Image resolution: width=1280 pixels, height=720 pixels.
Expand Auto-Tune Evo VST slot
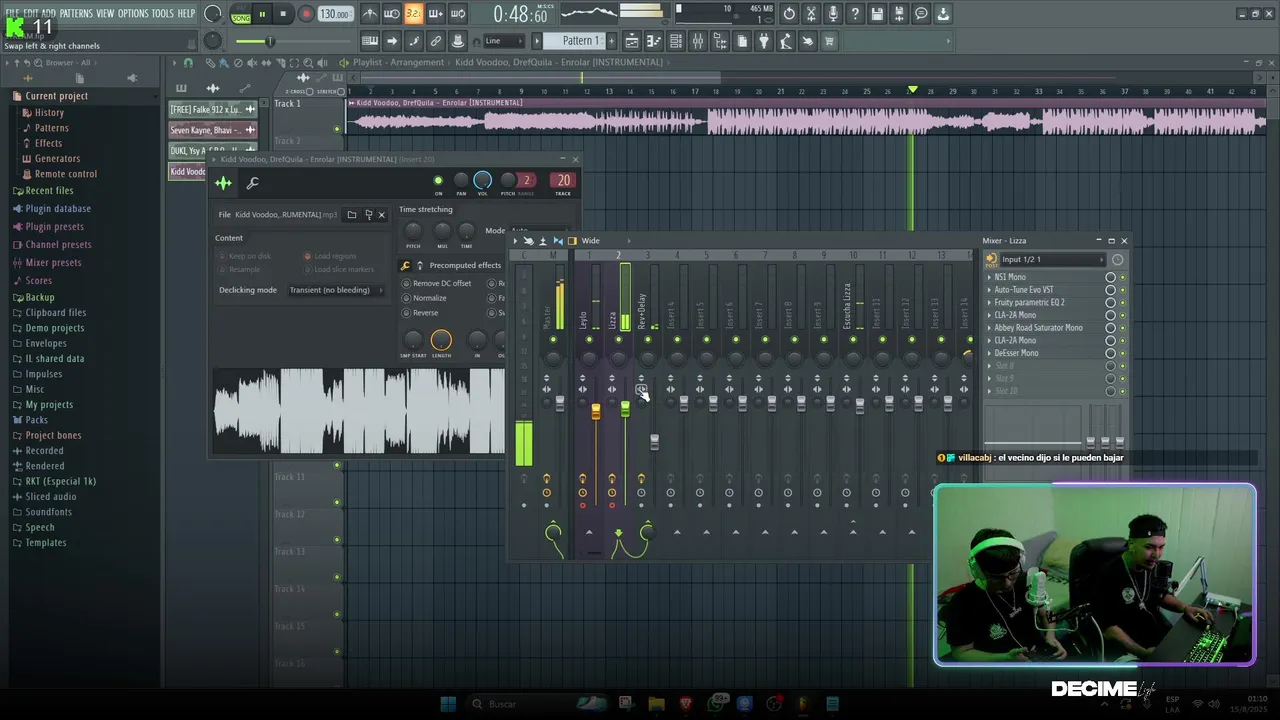(x=990, y=290)
